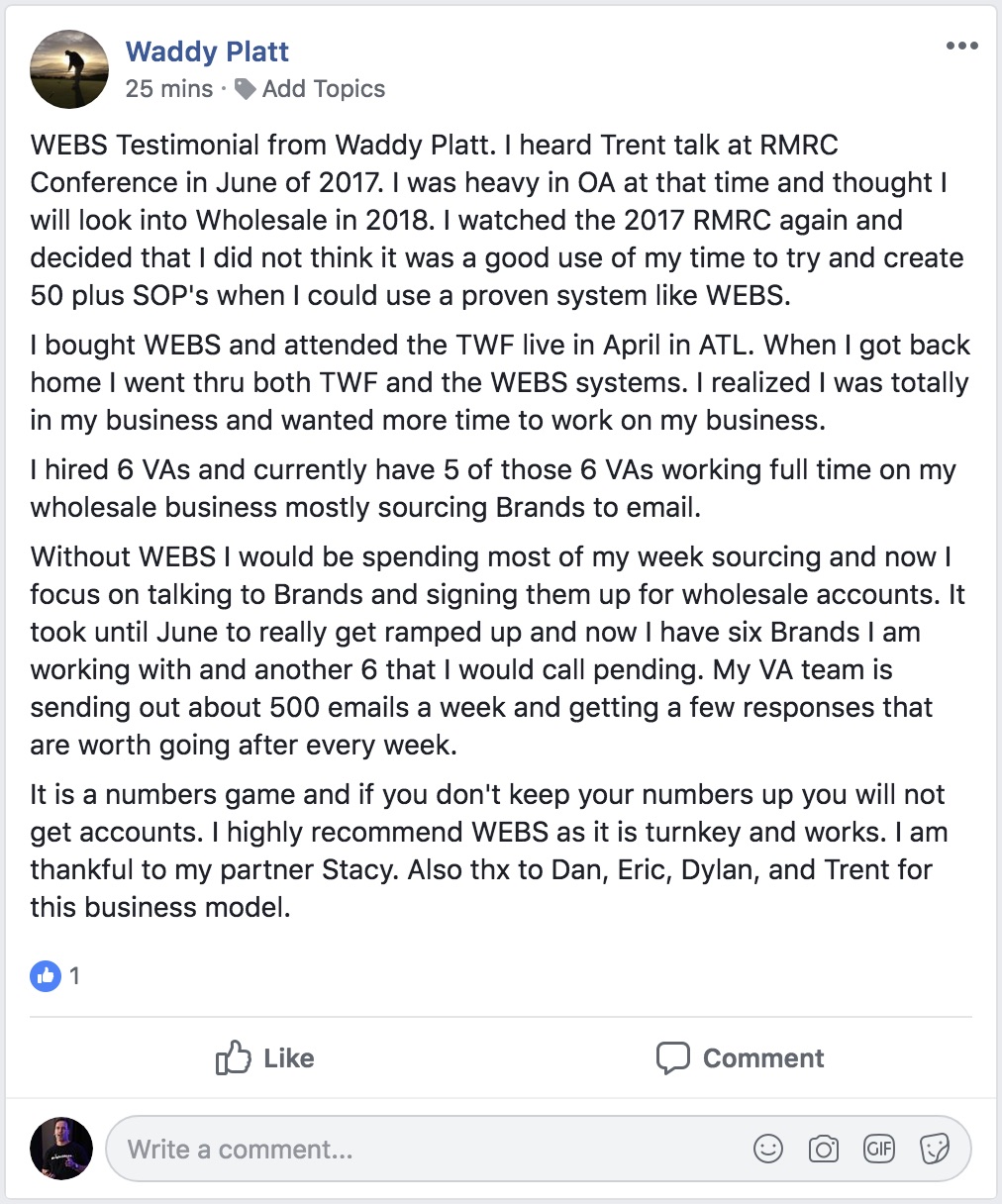This screenshot has width=1002, height=1204.
Task: View who reacted via the count 1
Action: click(74, 976)
